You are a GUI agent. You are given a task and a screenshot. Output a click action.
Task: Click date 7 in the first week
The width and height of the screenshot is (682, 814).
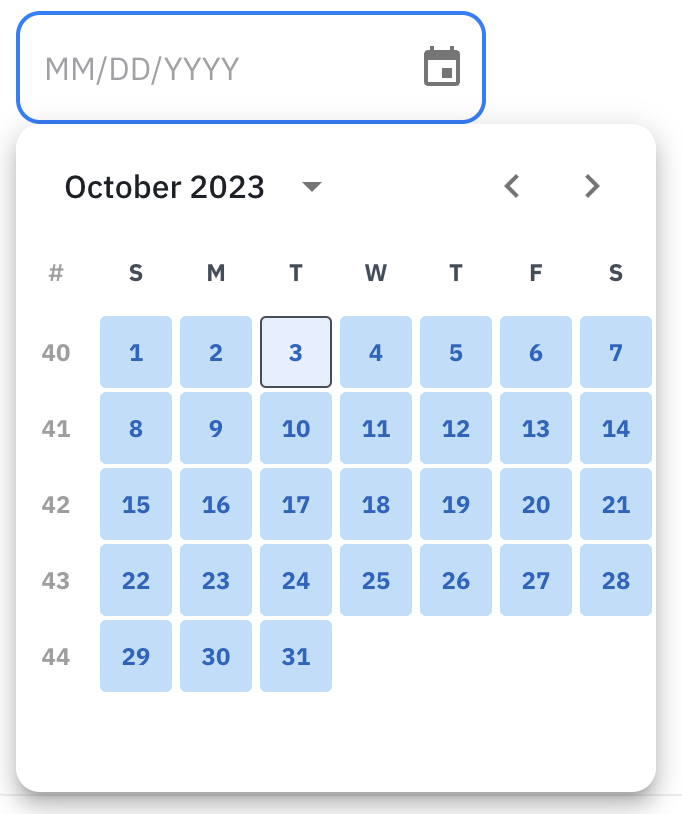tap(616, 352)
